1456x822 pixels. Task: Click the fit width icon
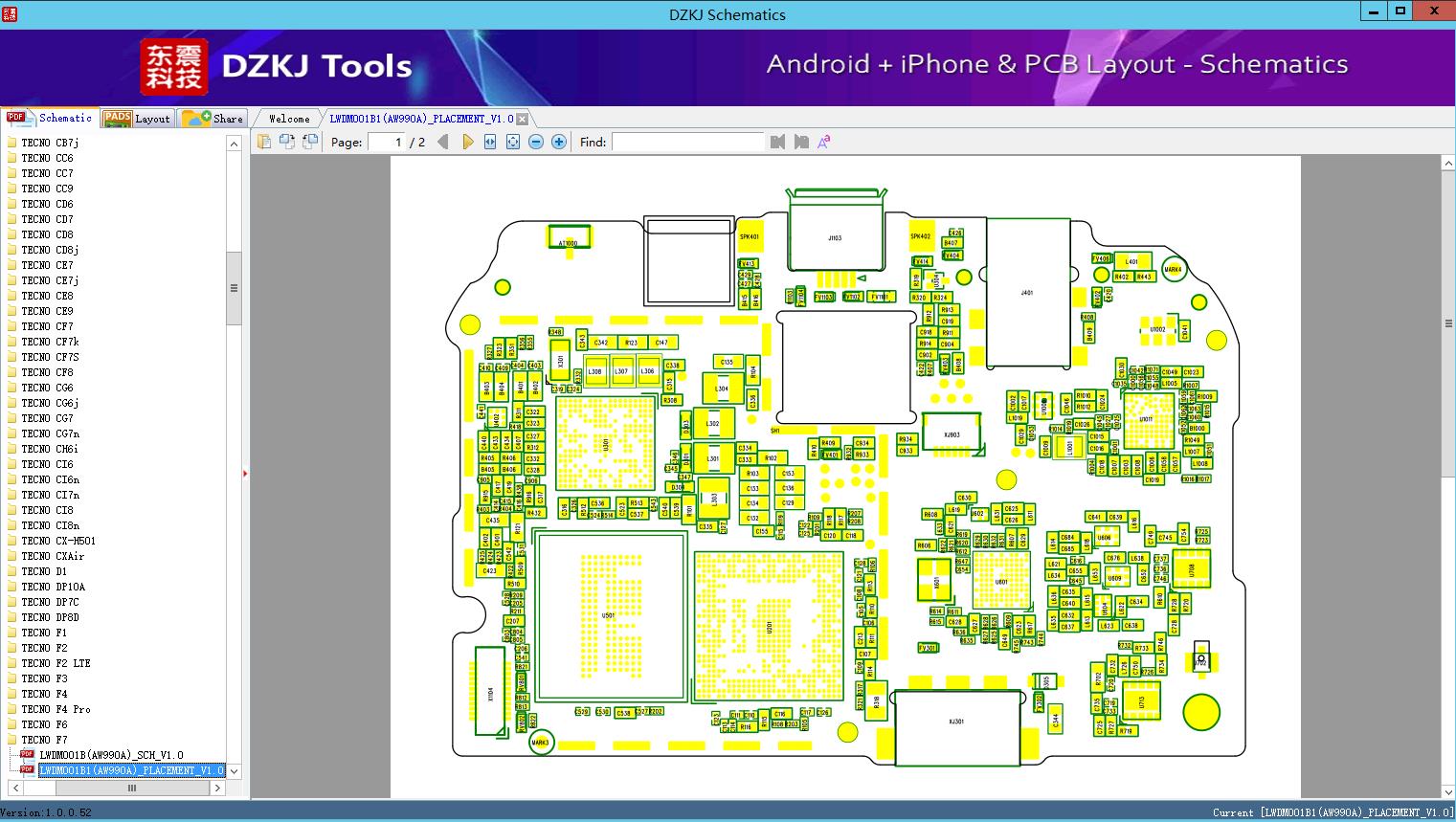coord(490,142)
